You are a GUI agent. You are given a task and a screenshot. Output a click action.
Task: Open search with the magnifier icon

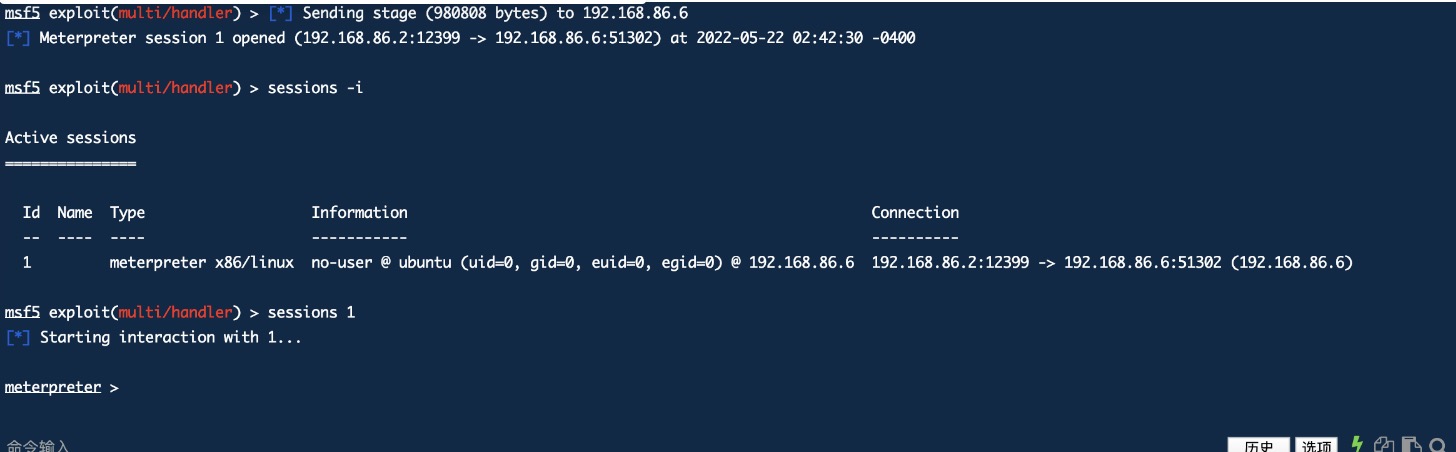[x=1438, y=445]
